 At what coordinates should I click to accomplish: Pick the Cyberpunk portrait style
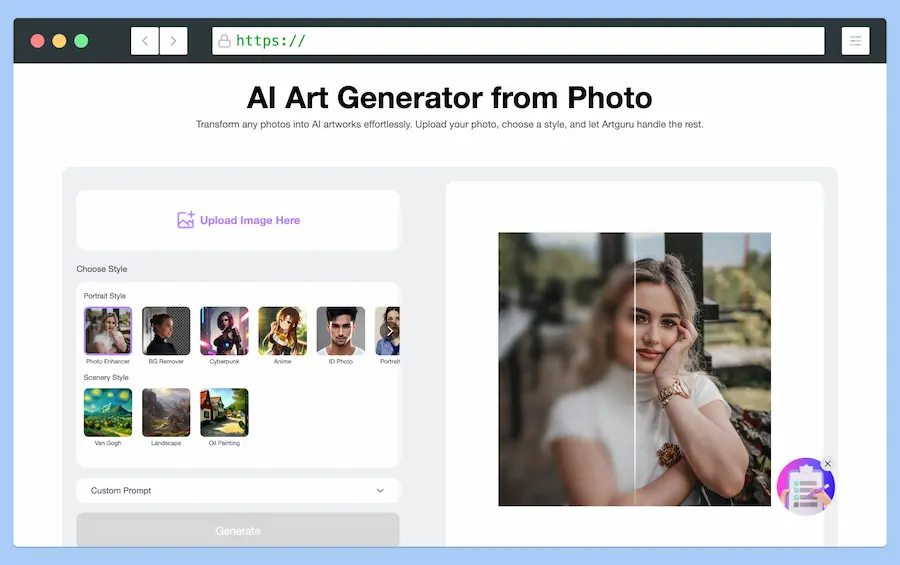click(224, 331)
